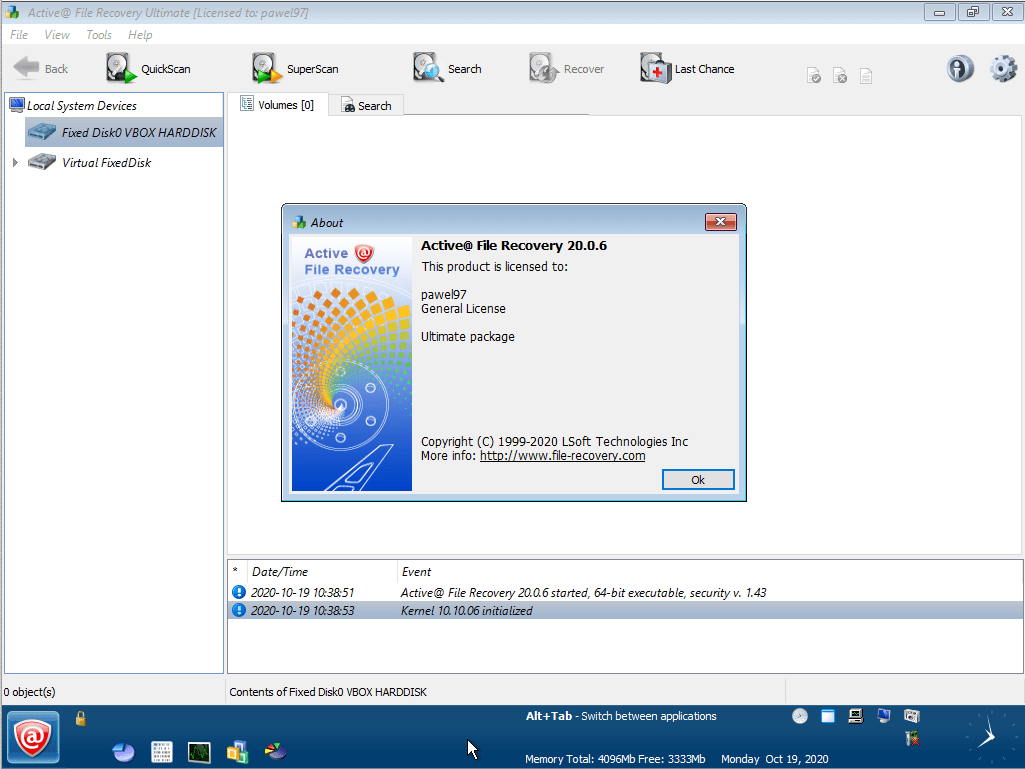Open the Last Chance recovery tool
This screenshot has width=1025, height=769.
(687, 69)
